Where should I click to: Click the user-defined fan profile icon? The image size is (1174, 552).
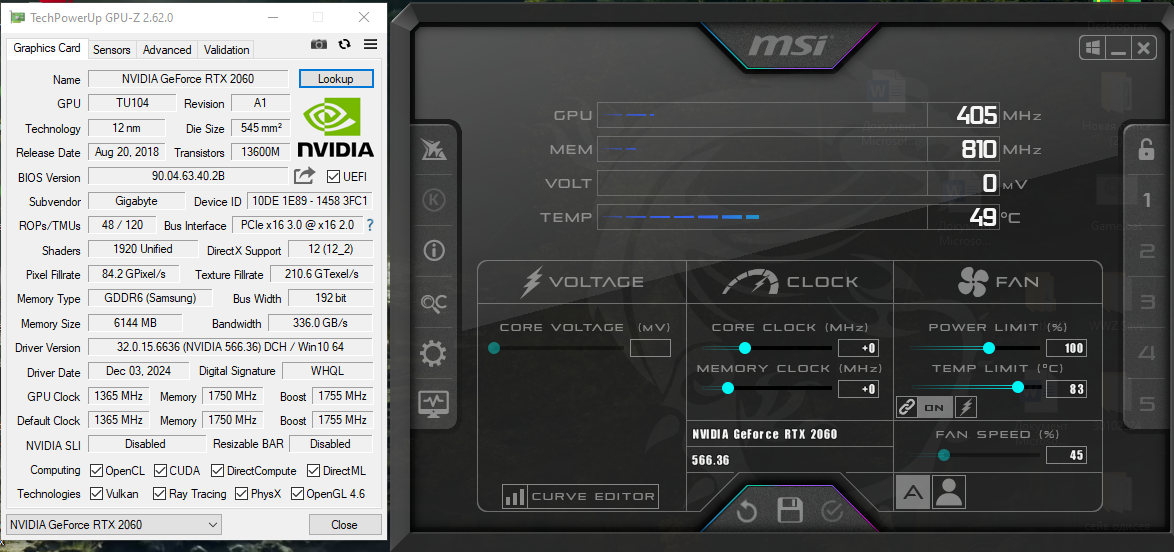coord(949,492)
